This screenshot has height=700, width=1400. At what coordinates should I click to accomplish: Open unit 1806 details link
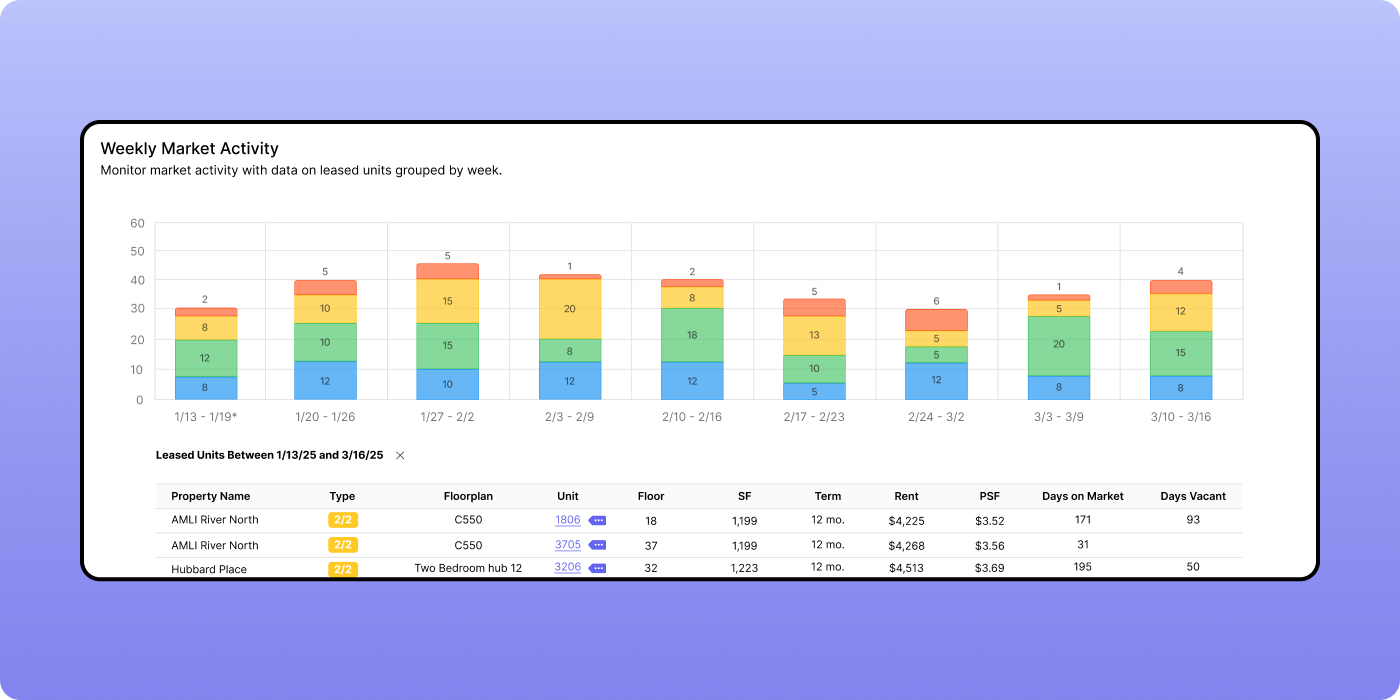click(x=567, y=520)
